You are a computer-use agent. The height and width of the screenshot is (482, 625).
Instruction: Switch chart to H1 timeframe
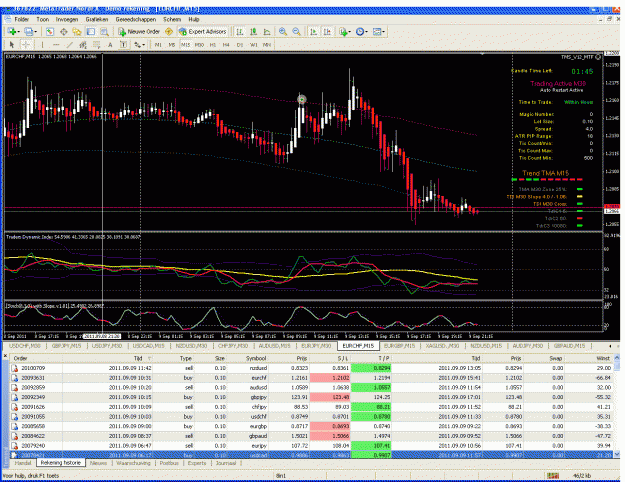pyautogui.click(x=213, y=45)
